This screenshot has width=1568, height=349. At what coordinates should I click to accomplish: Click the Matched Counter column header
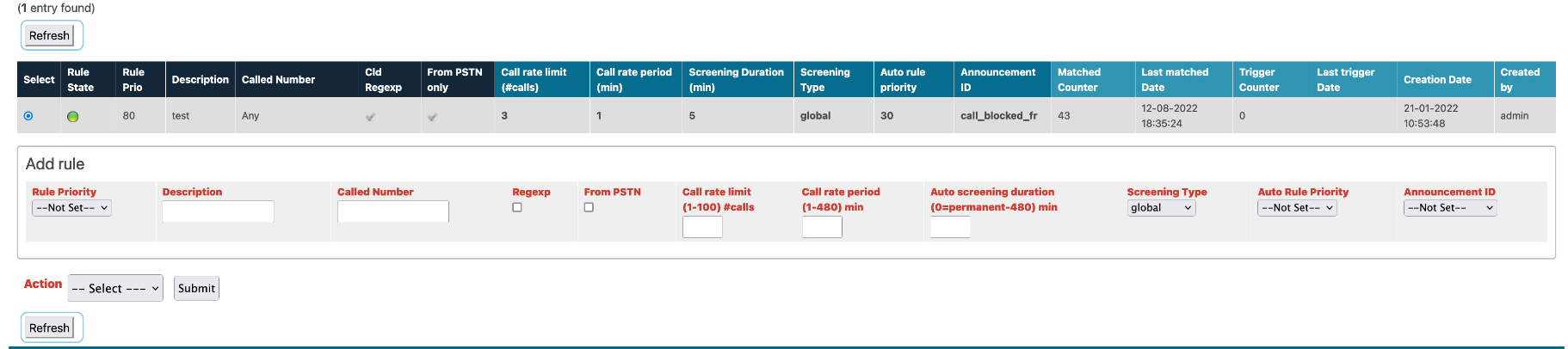pos(1078,80)
